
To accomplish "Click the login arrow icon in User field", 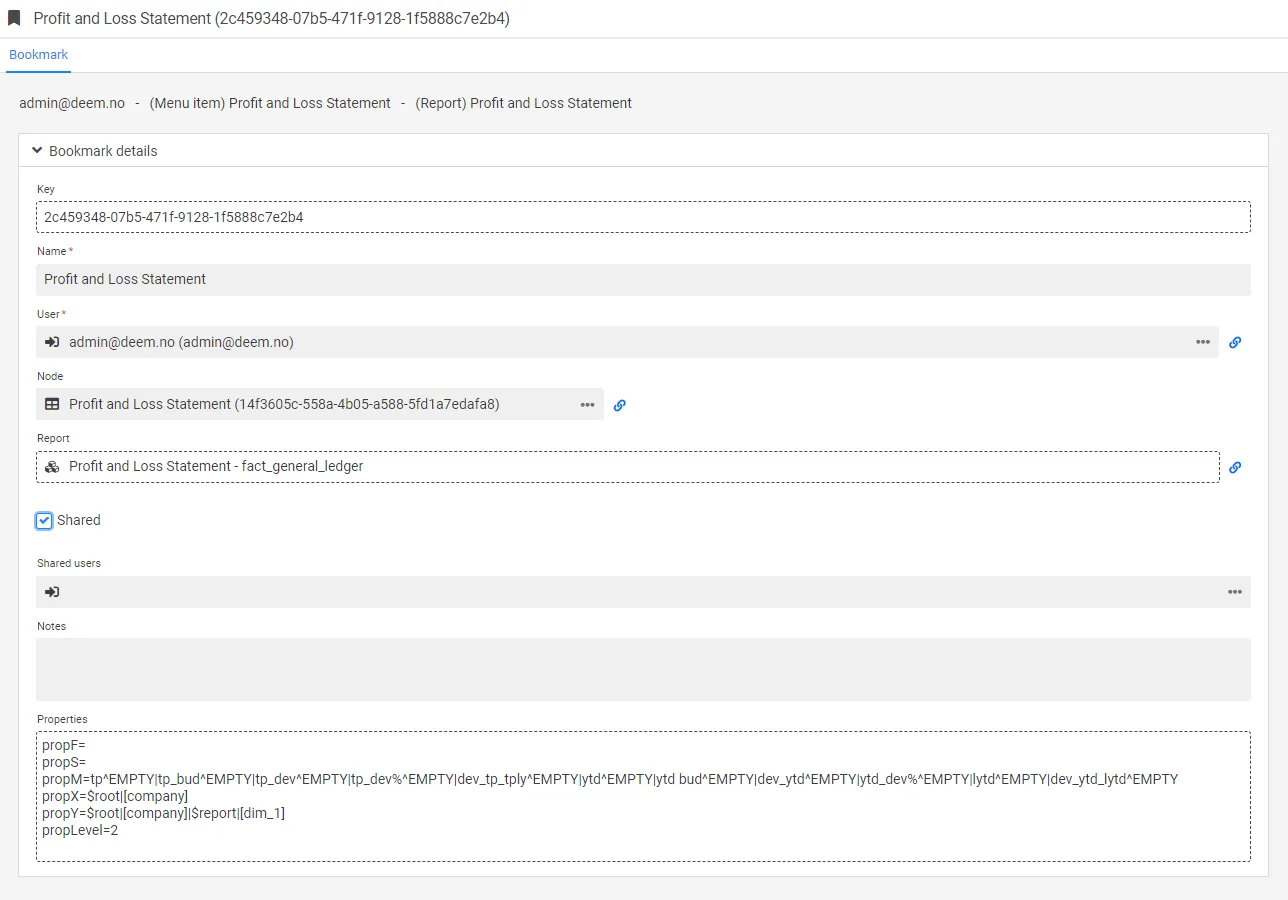I will click(53, 342).
